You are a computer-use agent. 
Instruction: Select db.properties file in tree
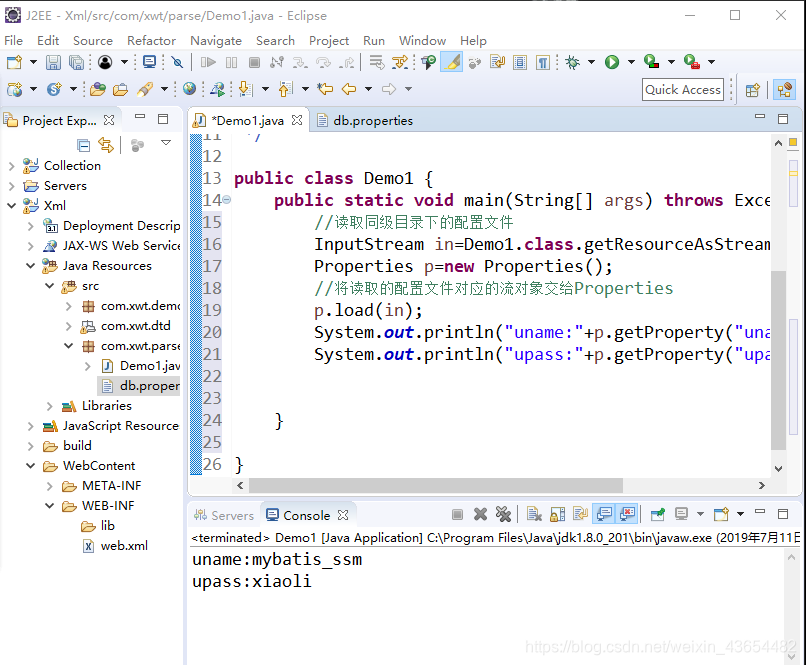[140, 386]
